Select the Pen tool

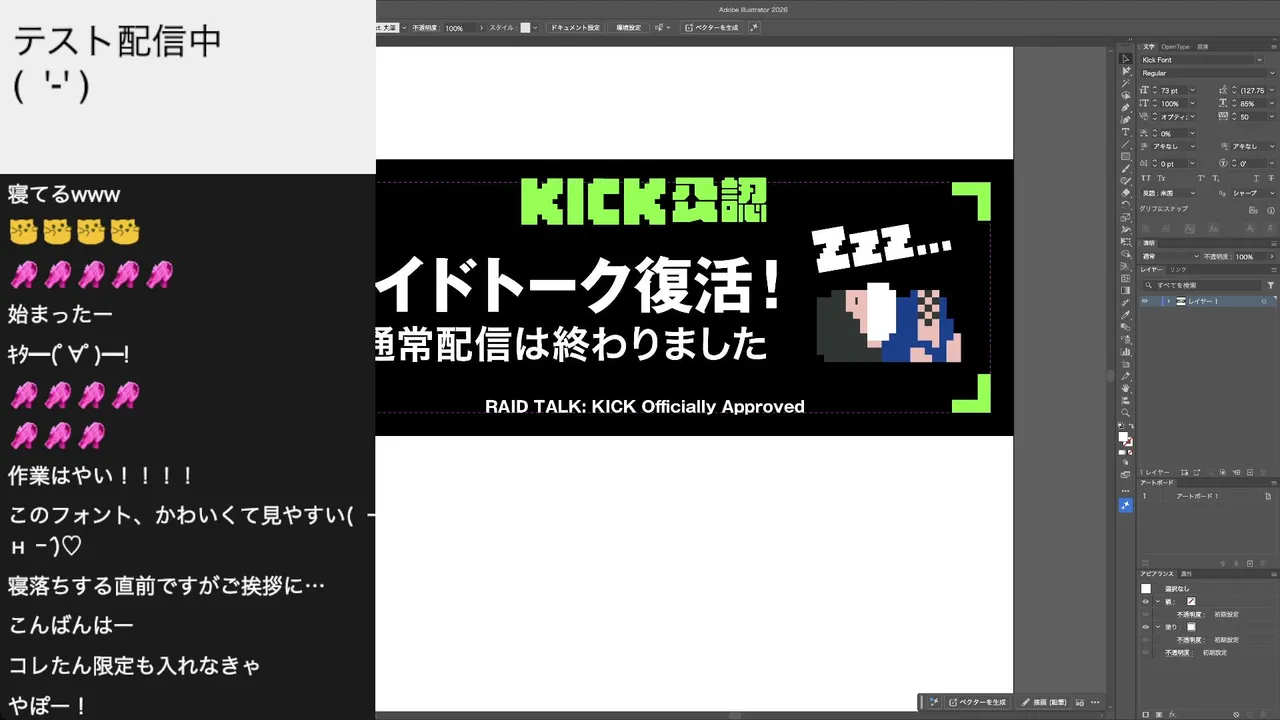[1125, 107]
